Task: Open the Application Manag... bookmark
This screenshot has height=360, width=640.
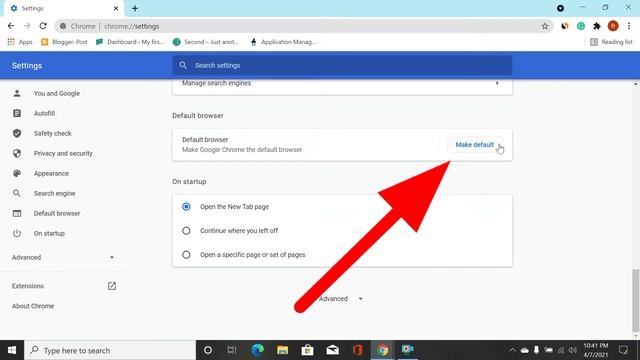Action: (283, 42)
